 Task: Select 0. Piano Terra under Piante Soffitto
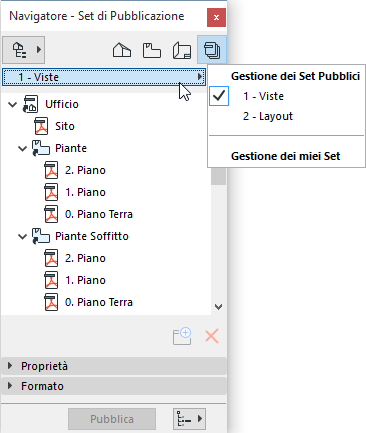click(99, 302)
